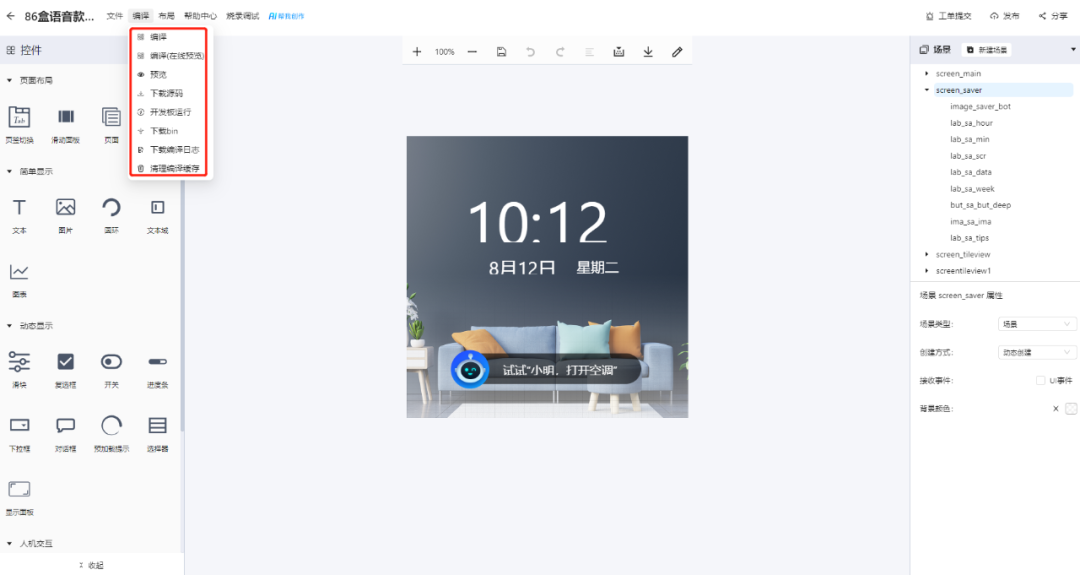Image resolution: width=1080 pixels, height=575 pixels.
Task: Add the 页面 page widget
Action: point(112,125)
